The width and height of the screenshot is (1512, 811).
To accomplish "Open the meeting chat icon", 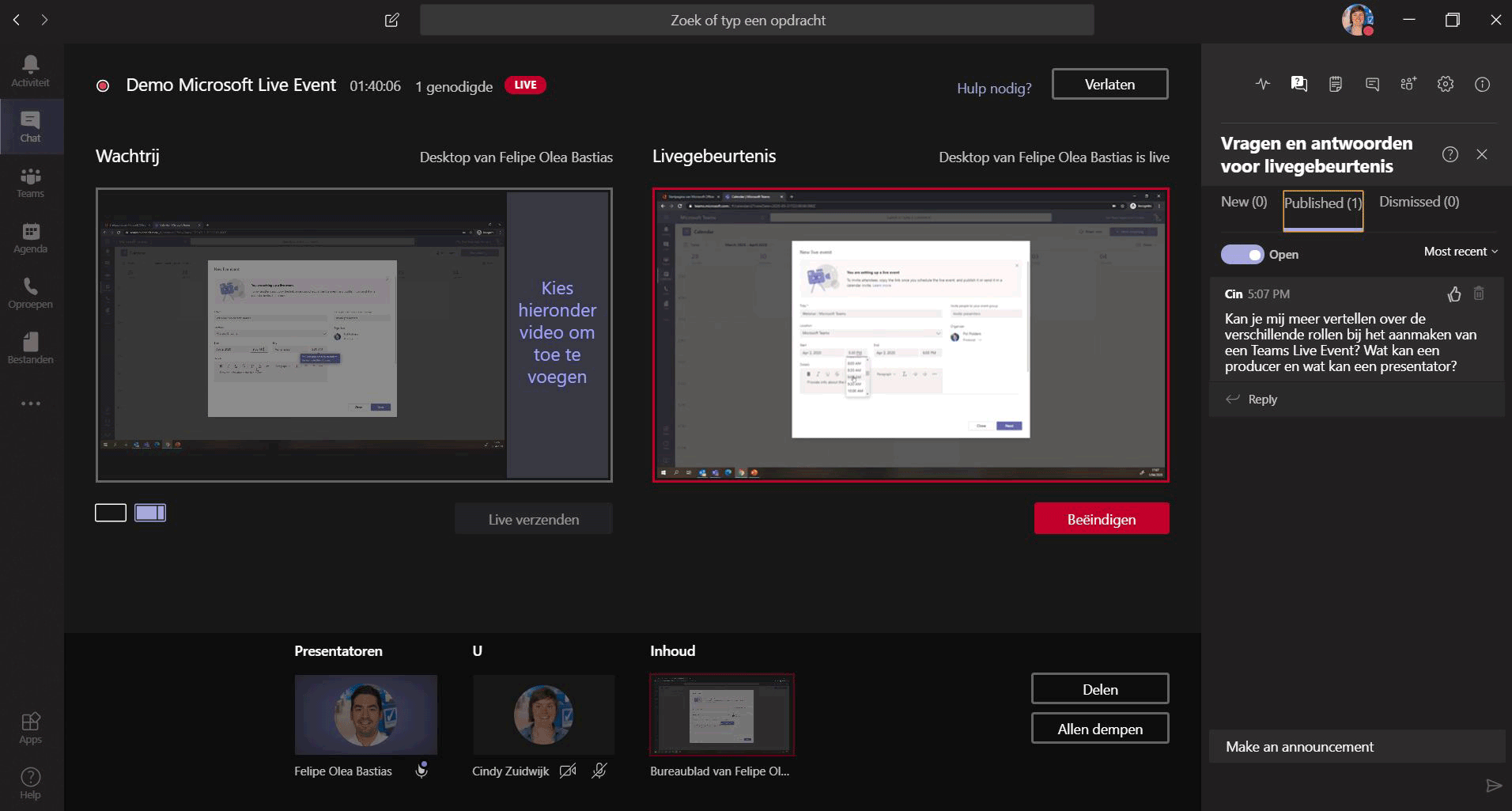I will click(x=1372, y=84).
